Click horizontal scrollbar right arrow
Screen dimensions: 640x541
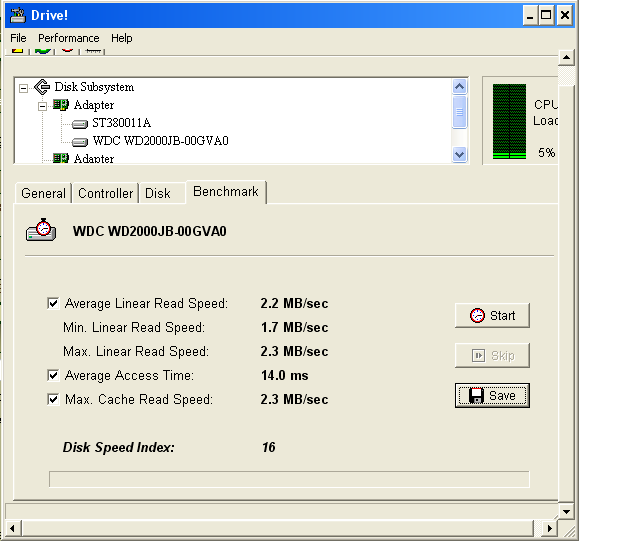[x=549, y=528]
